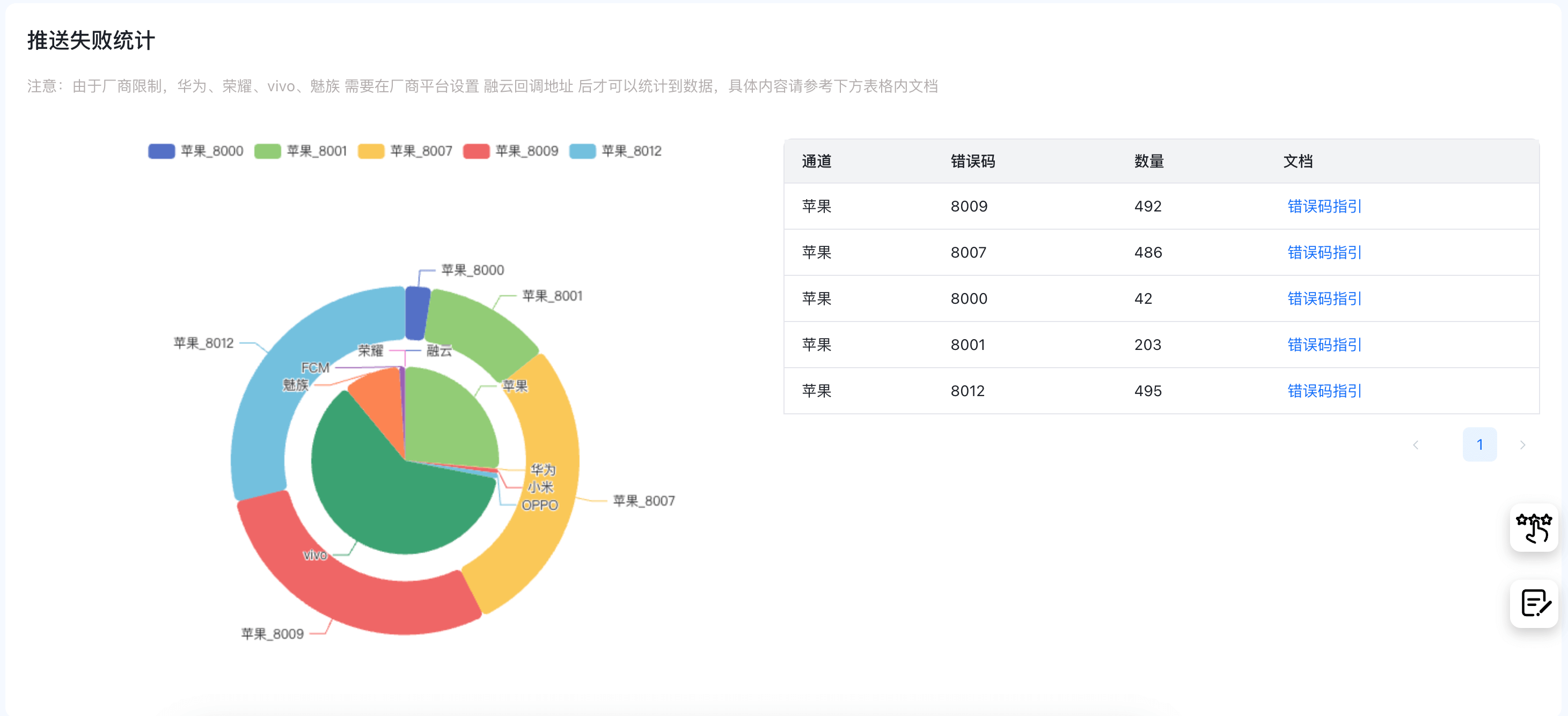Click the star-rating feedback floating icon
This screenshot has width=1568, height=716.
(x=1533, y=528)
